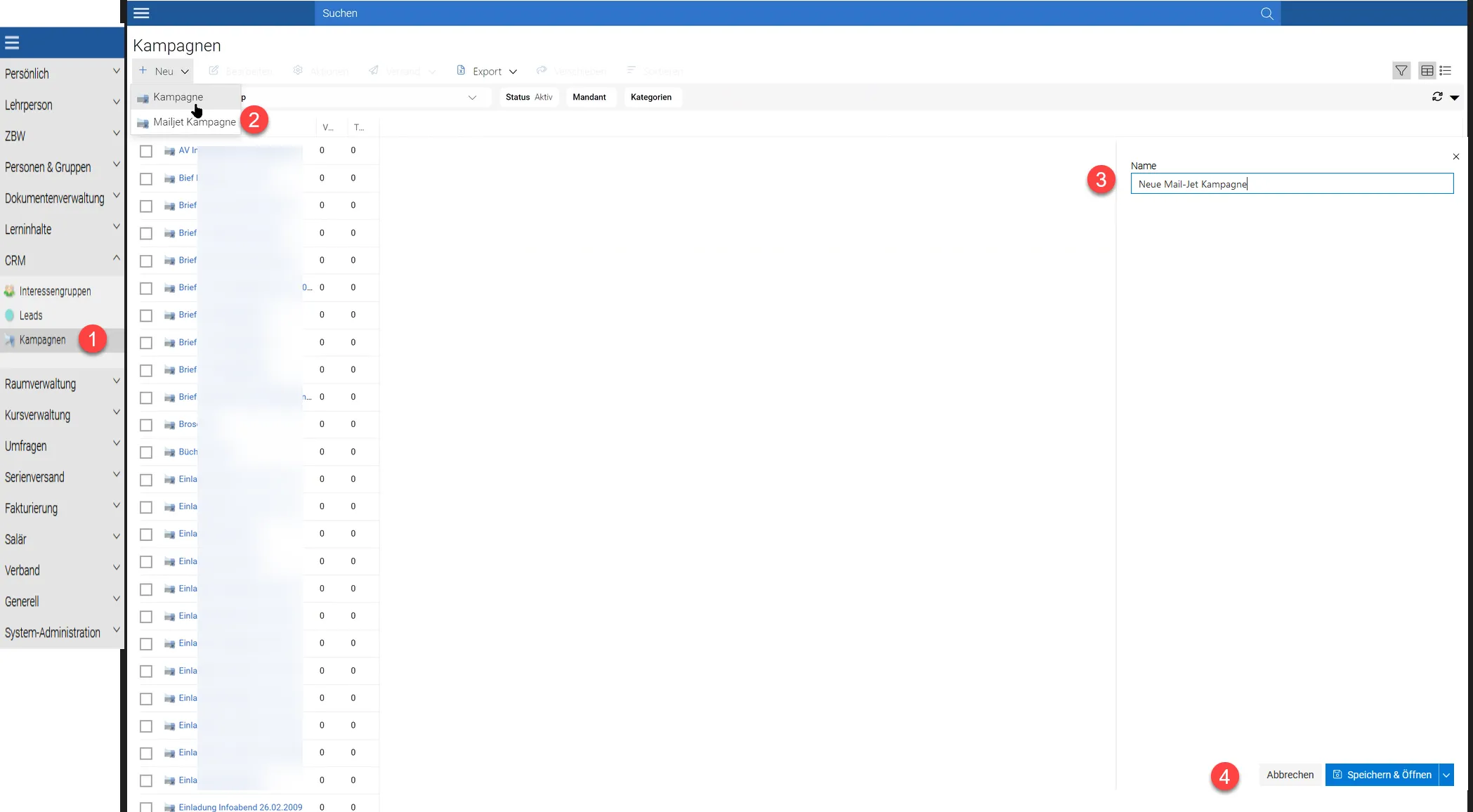Click the Mandant filter button
Screen dimensions: 1473x812
[589, 97]
